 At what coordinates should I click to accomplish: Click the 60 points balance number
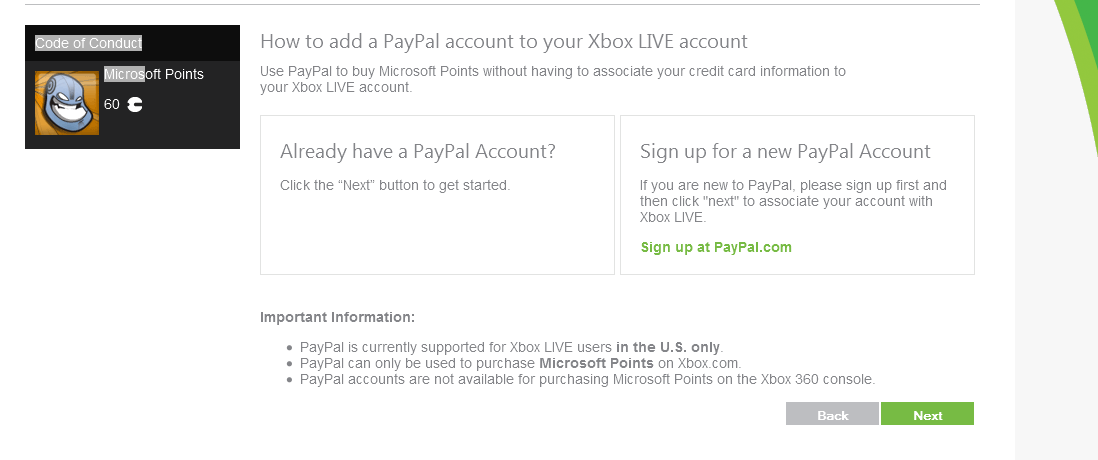click(x=111, y=105)
